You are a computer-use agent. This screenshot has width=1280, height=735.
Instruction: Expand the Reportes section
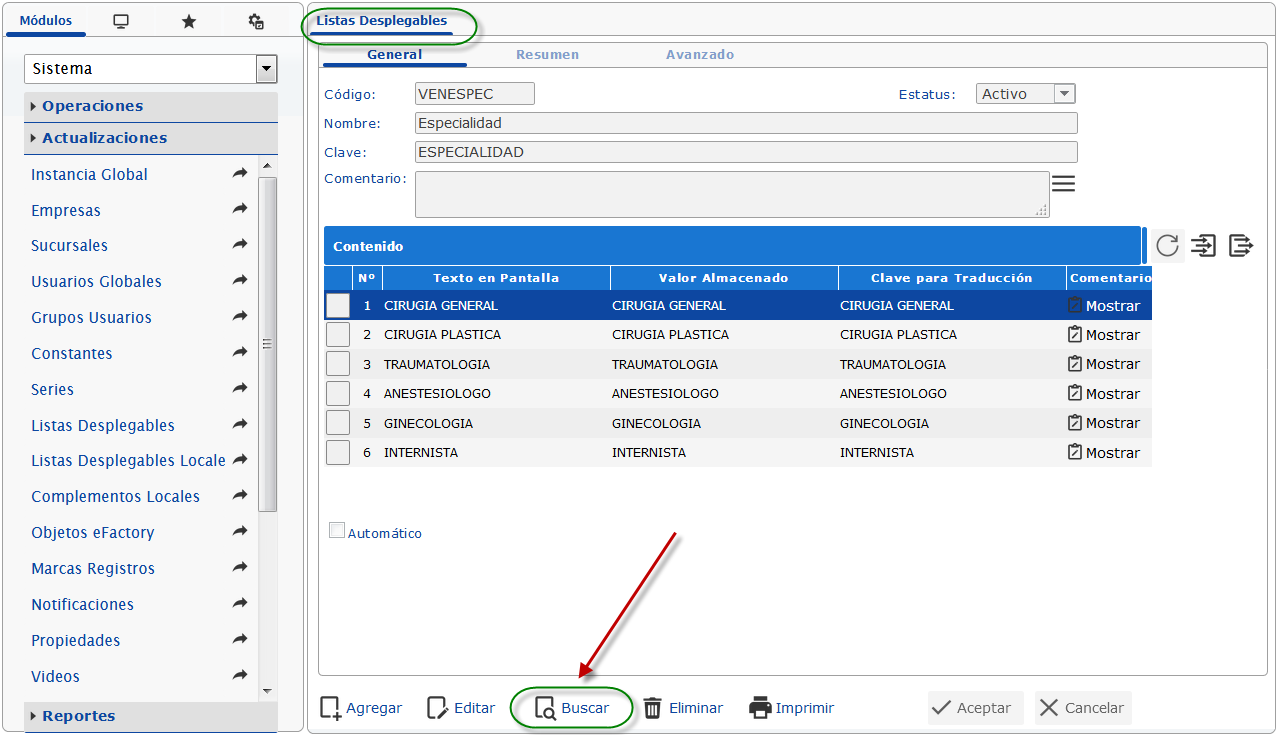78,716
